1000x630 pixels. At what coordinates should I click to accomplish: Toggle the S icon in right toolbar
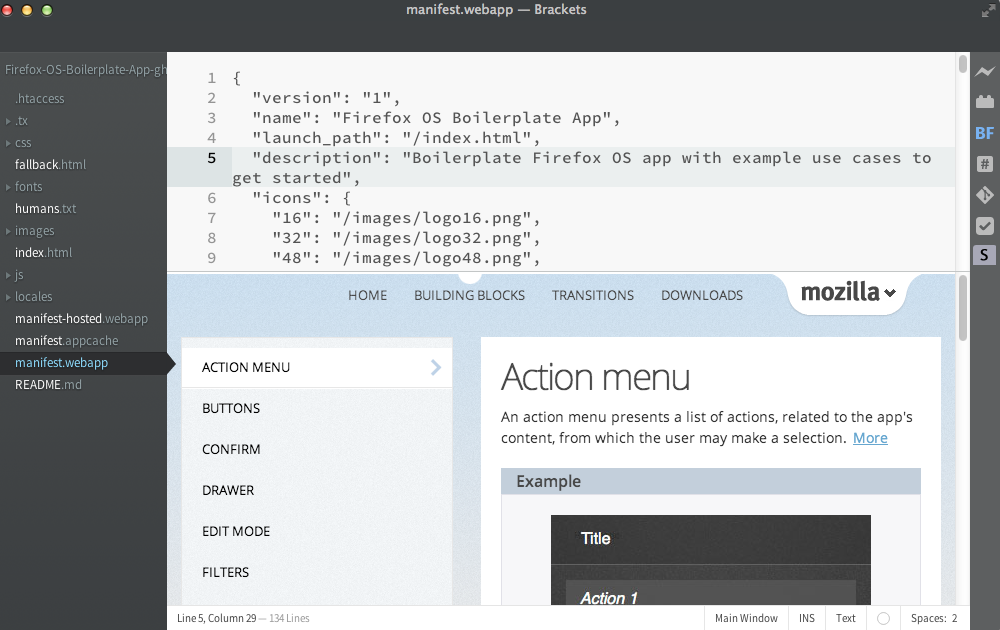click(984, 255)
